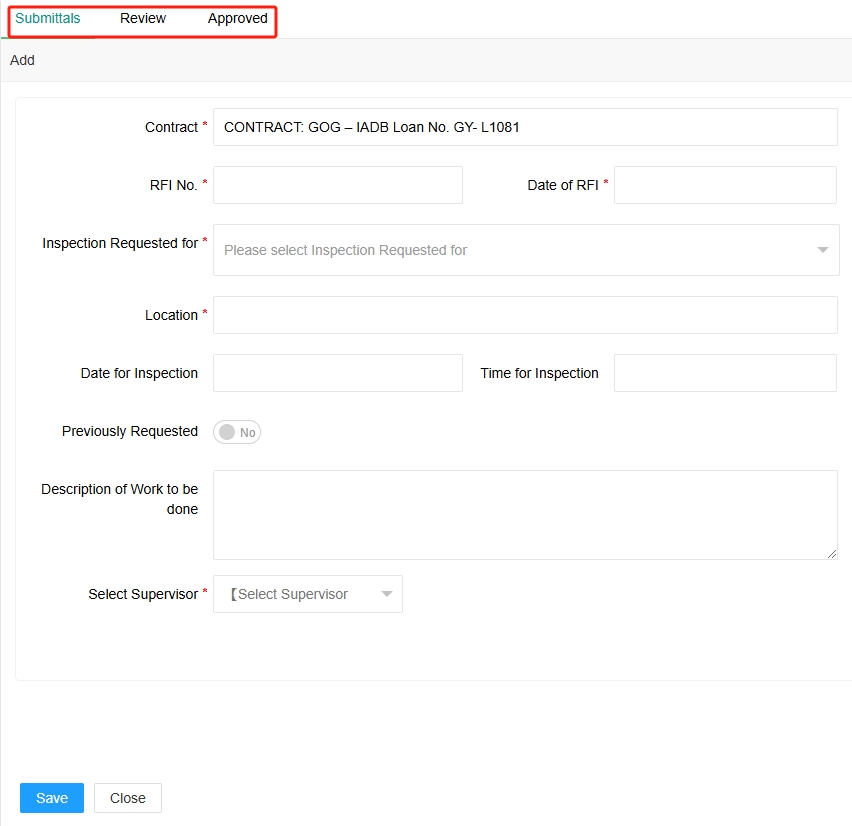This screenshot has height=826, width=852.
Task: Click the Contract input field
Action: click(x=525, y=127)
